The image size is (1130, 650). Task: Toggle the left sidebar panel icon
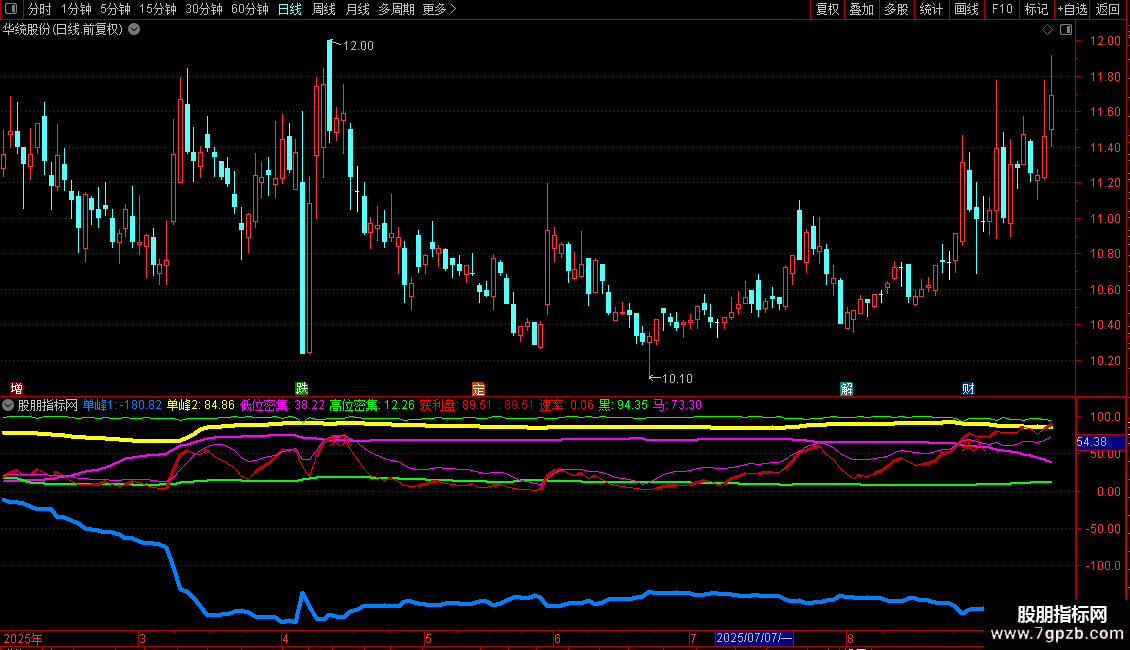pos(10,9)
